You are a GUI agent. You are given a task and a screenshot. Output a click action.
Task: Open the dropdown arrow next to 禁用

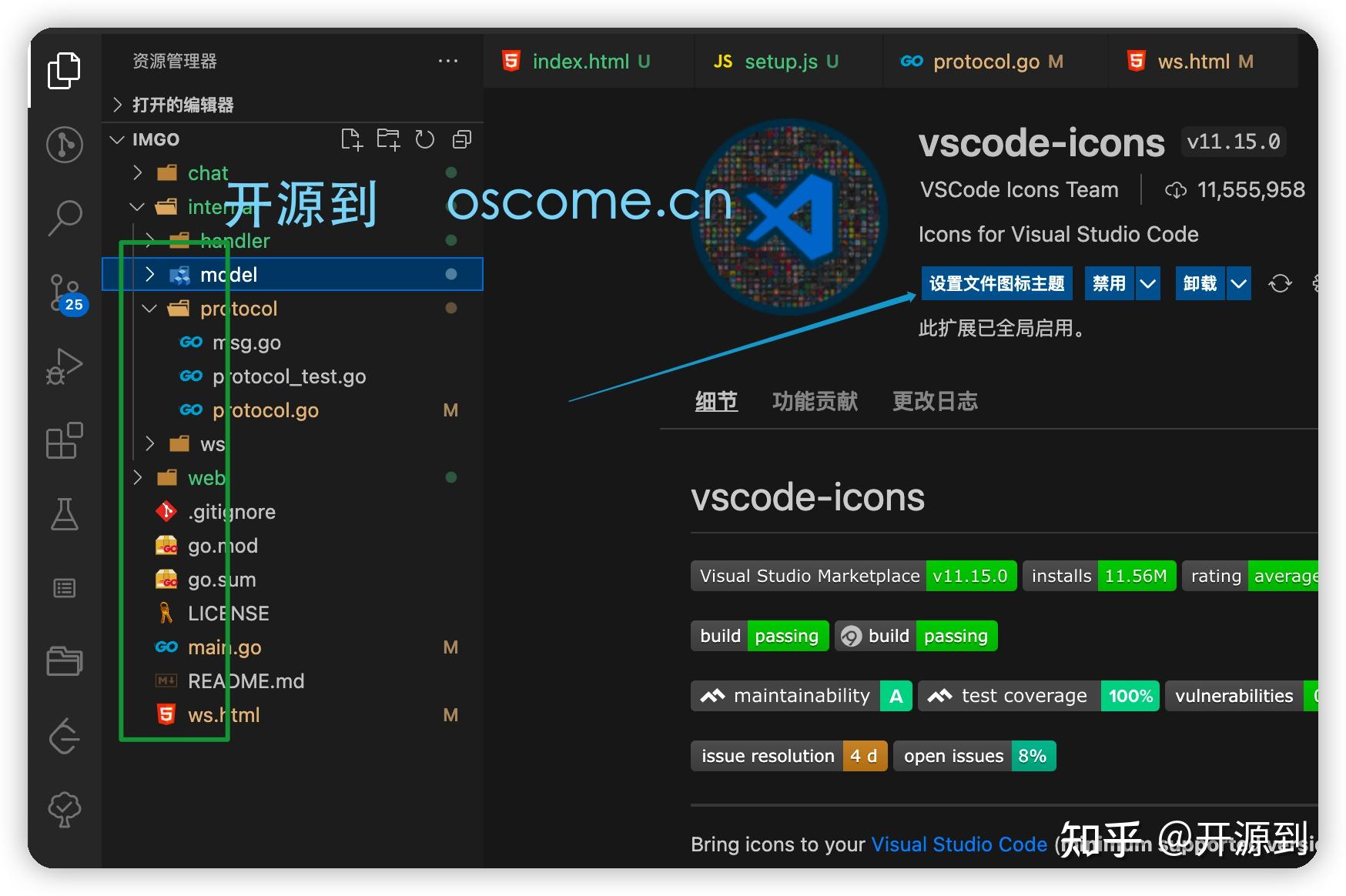point(1148,283)
